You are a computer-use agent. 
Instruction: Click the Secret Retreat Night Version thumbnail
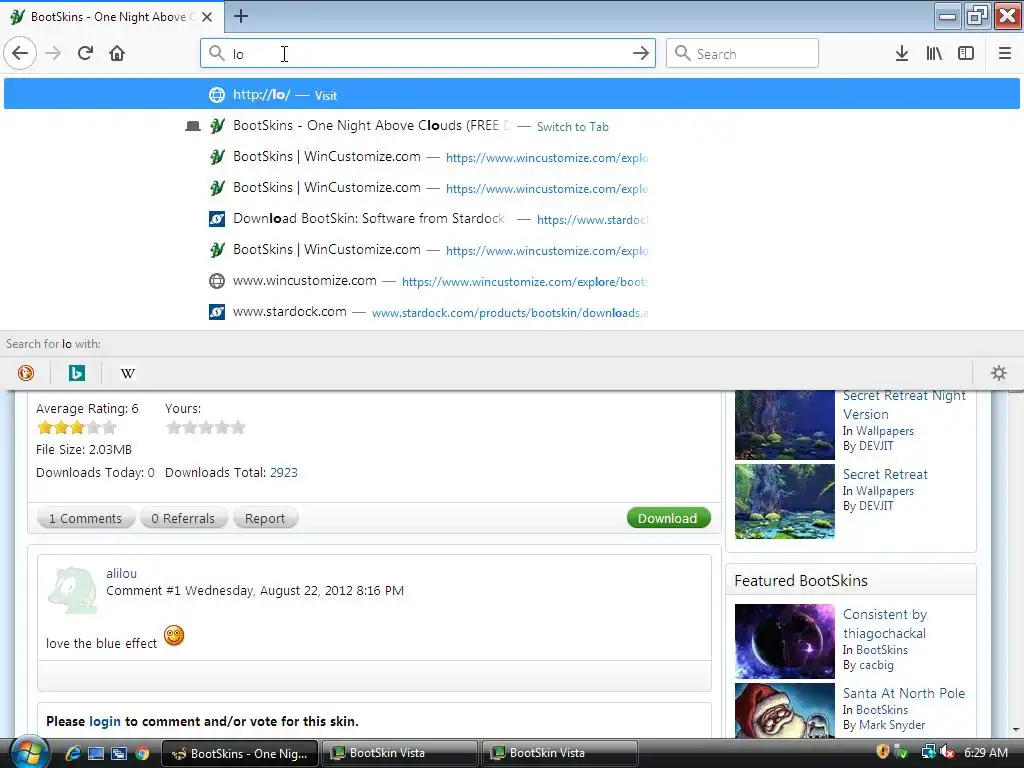(784, 424)
